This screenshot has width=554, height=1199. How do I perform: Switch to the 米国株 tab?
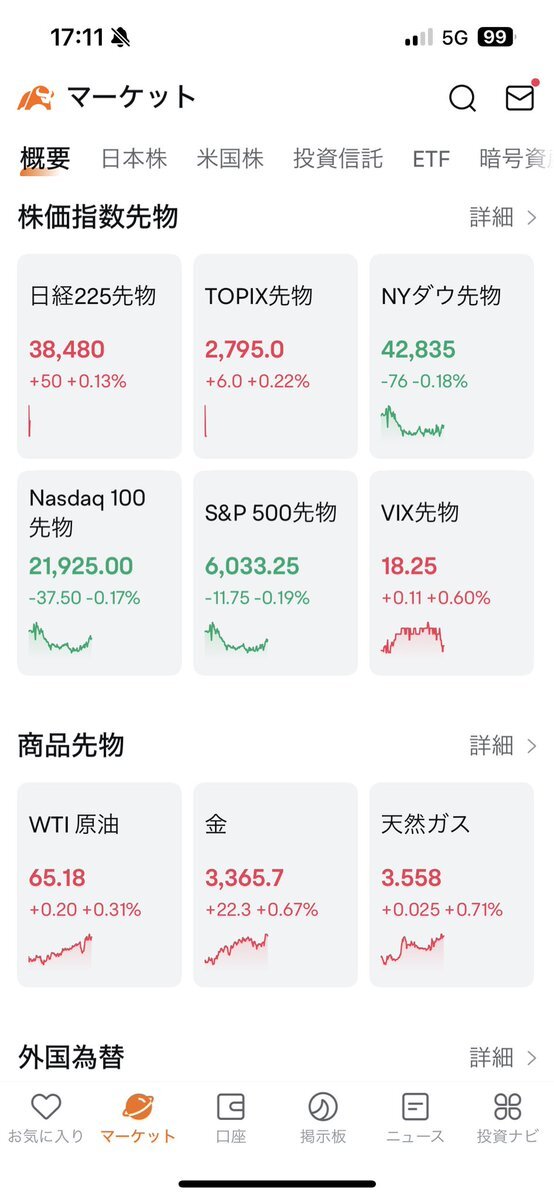coord(230,159)
